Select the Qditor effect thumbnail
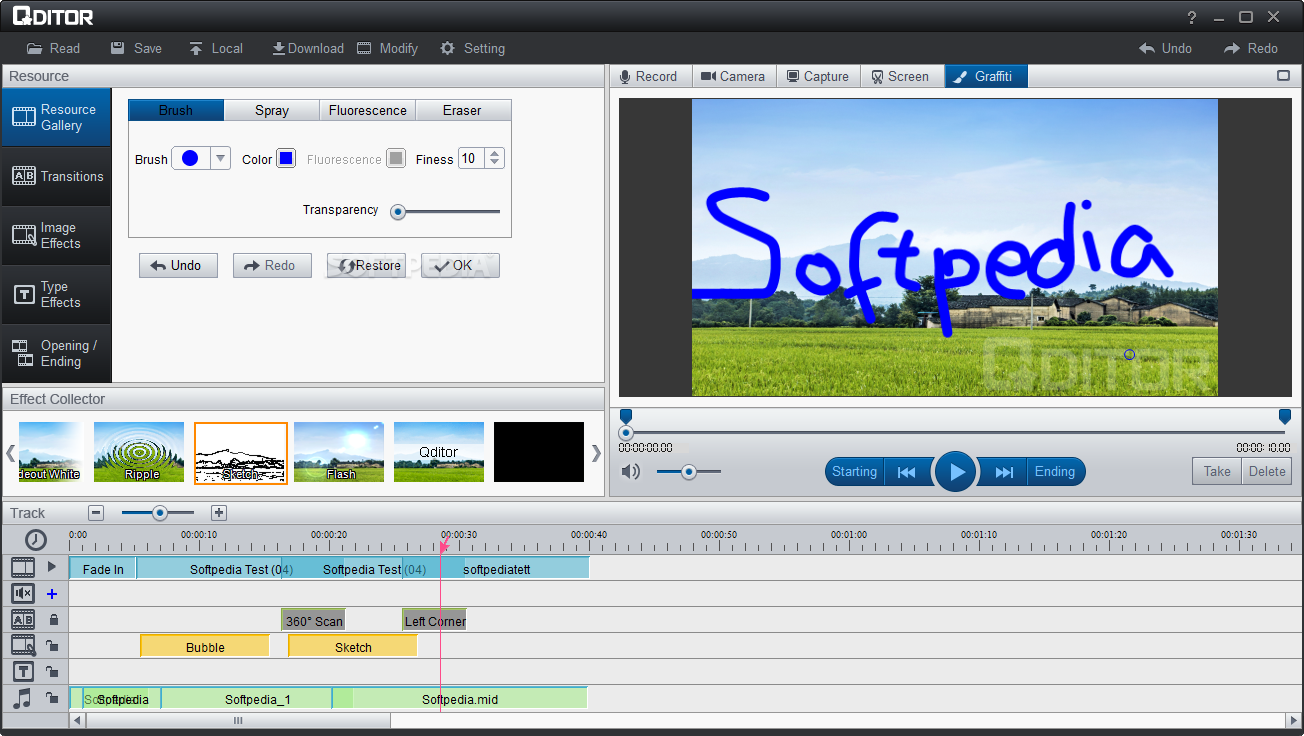 439,452
